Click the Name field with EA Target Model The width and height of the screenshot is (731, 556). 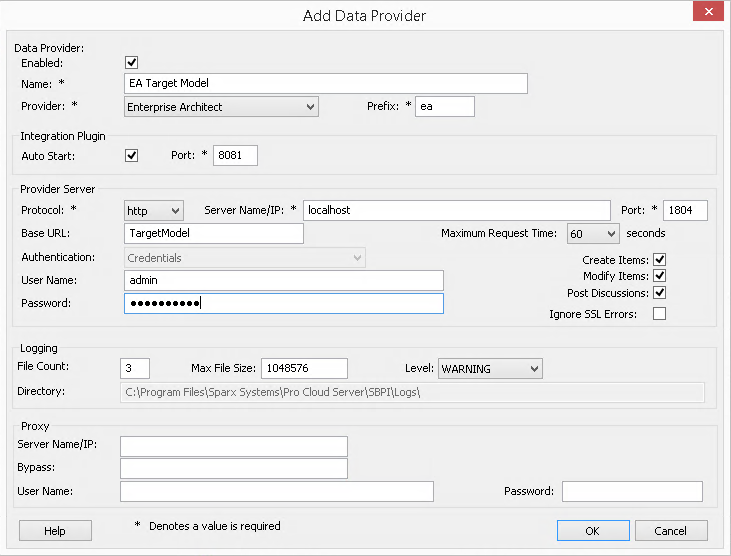(x=325, y=83)
